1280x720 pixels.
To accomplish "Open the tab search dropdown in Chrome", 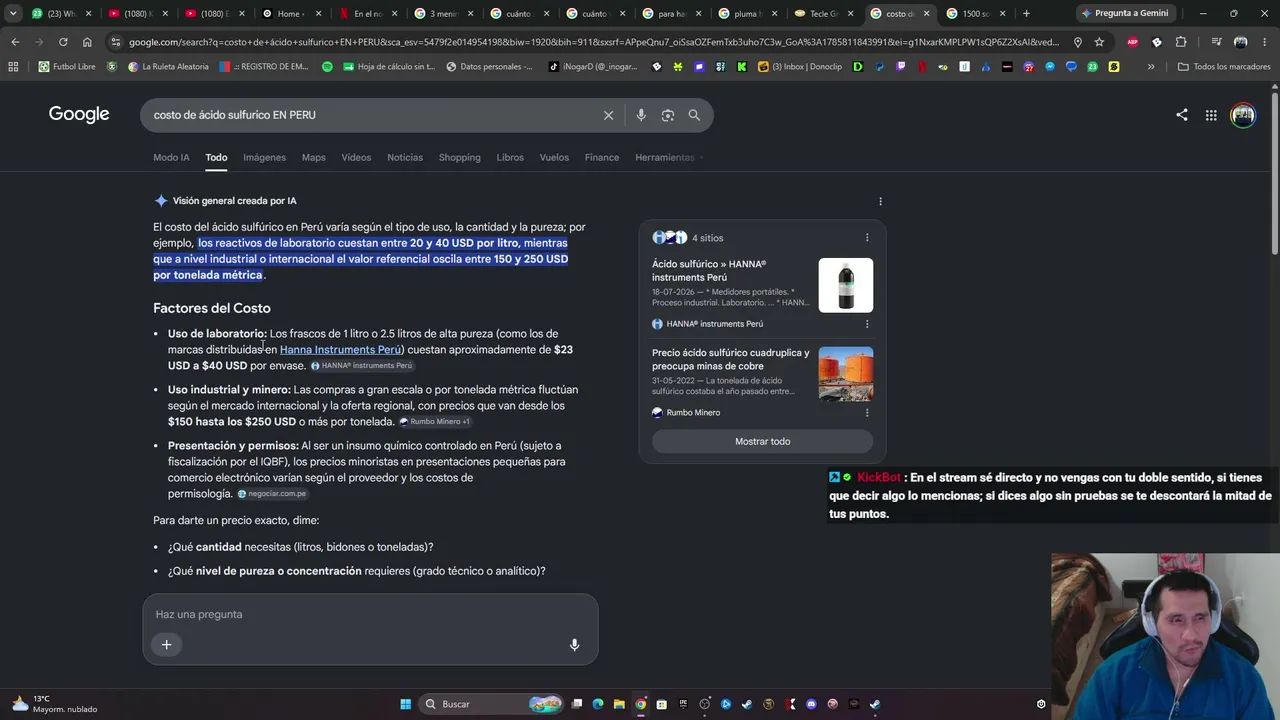I will 12,13.
